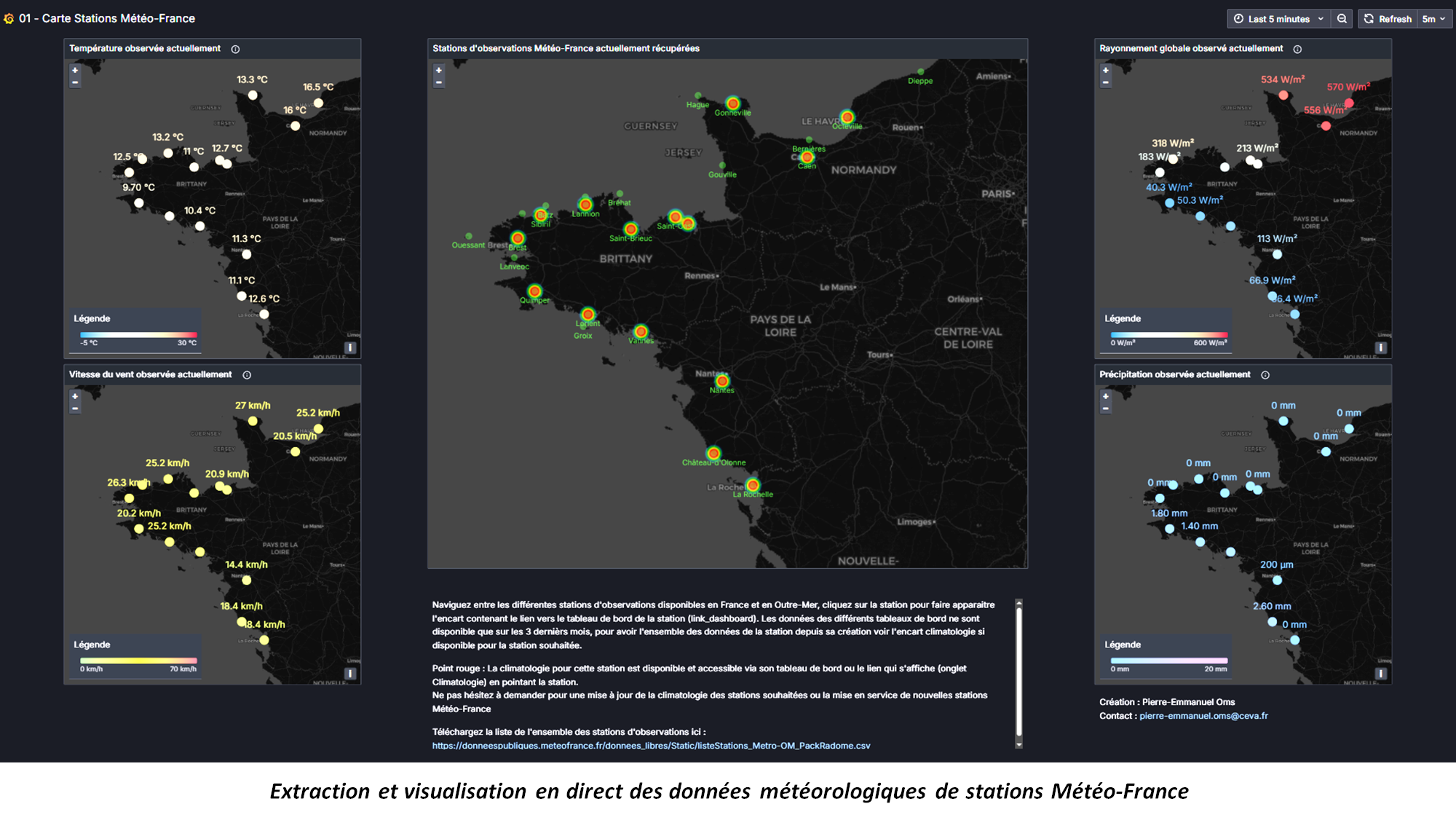
Task: Click the Grafana logo icon
Action: [x=9, y=19]
